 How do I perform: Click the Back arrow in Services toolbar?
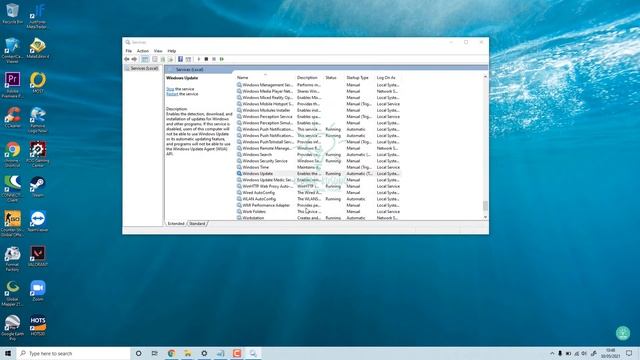coord(127,59)
